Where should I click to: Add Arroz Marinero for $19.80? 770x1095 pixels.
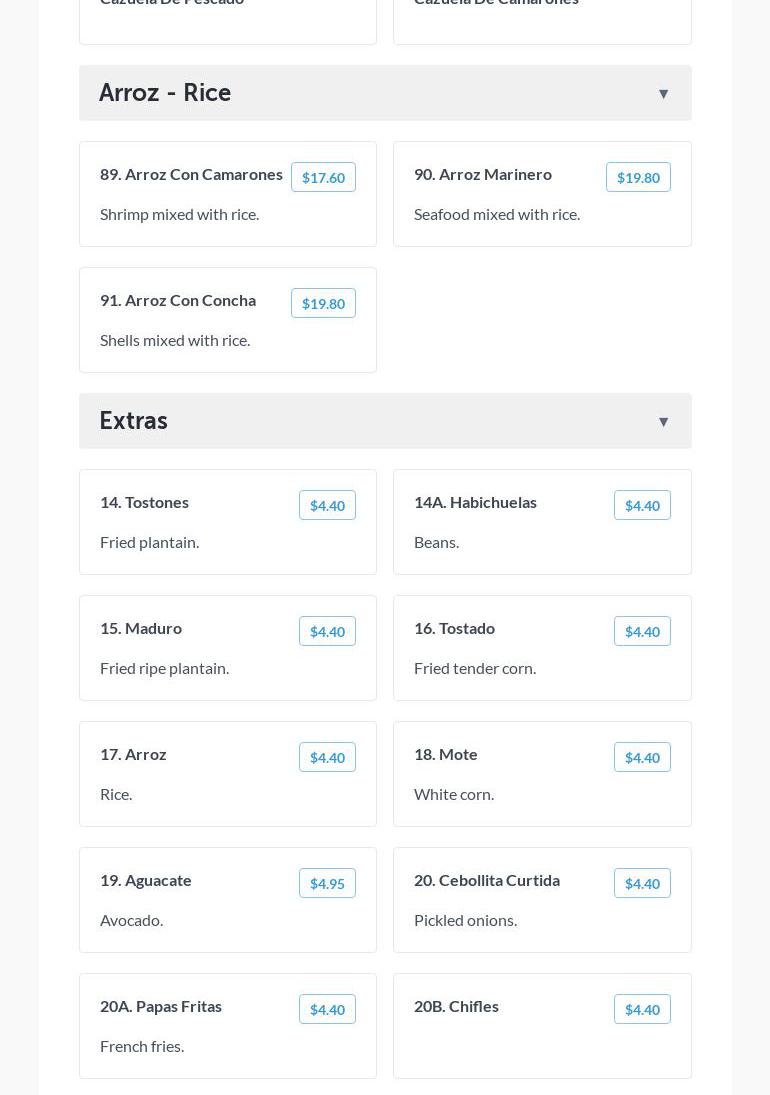pyautogui.click(x=638, y=178)
